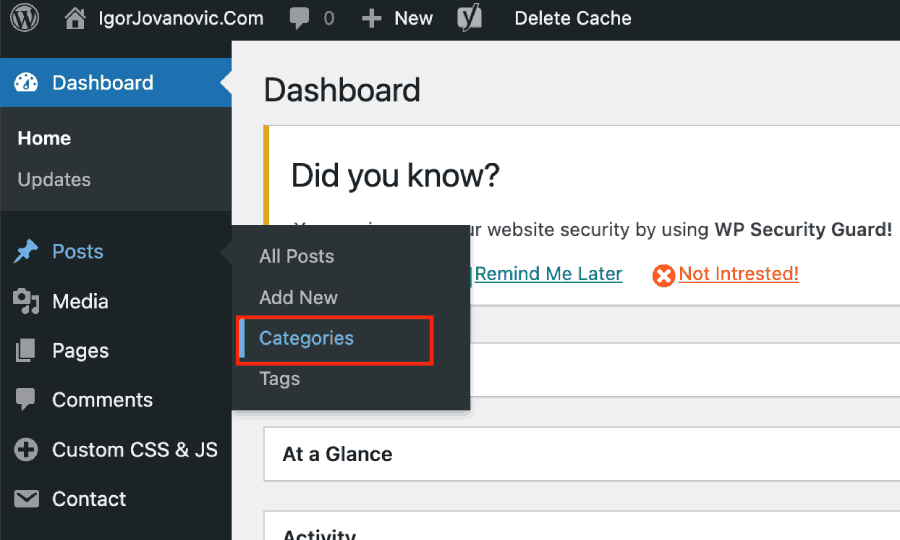Click the Remind Me Later link
Viewport: 900px width, 540px height.
coord(548,274)
